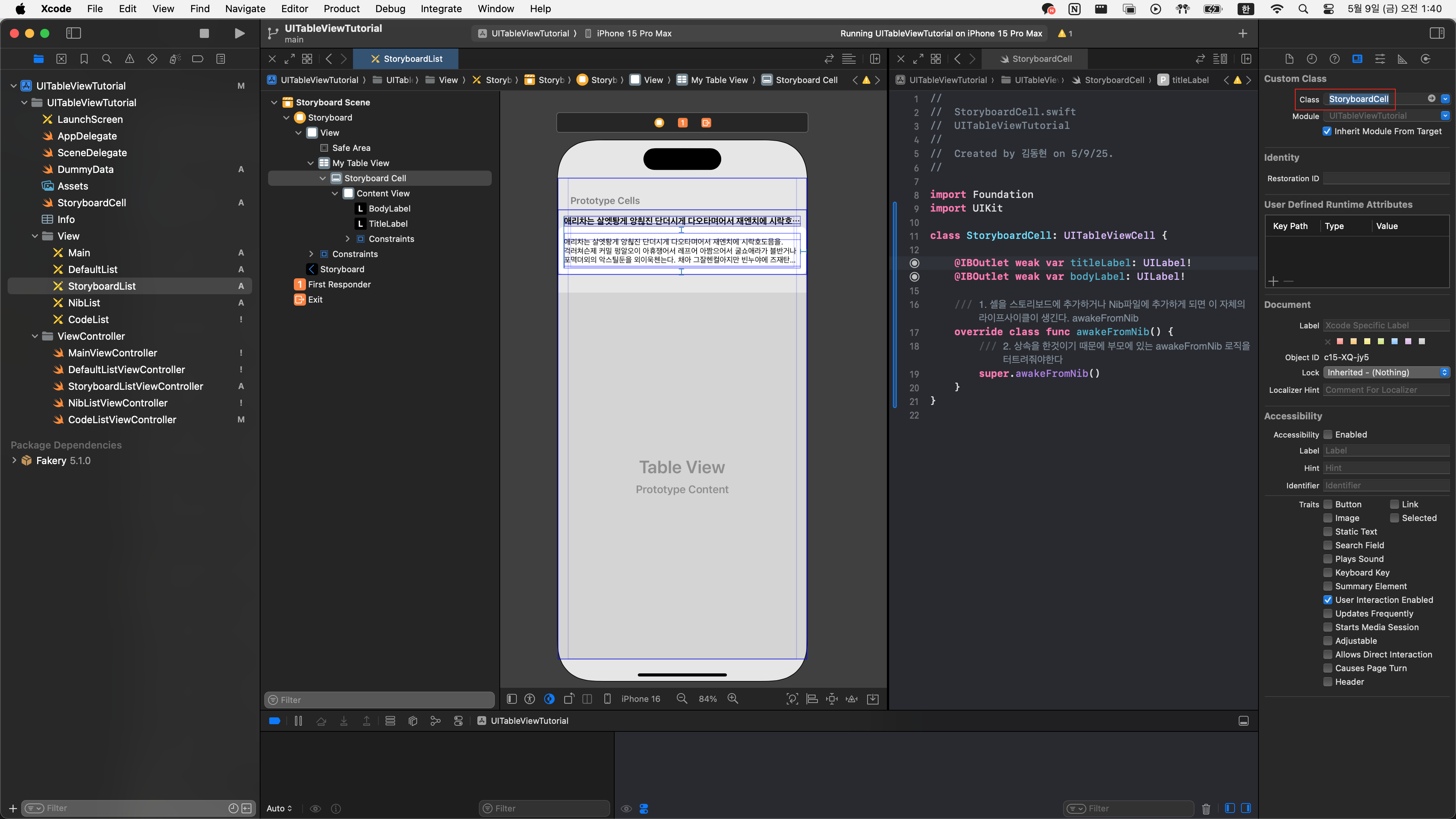Check the Adjustable trait checkbox

point(1328,641)
